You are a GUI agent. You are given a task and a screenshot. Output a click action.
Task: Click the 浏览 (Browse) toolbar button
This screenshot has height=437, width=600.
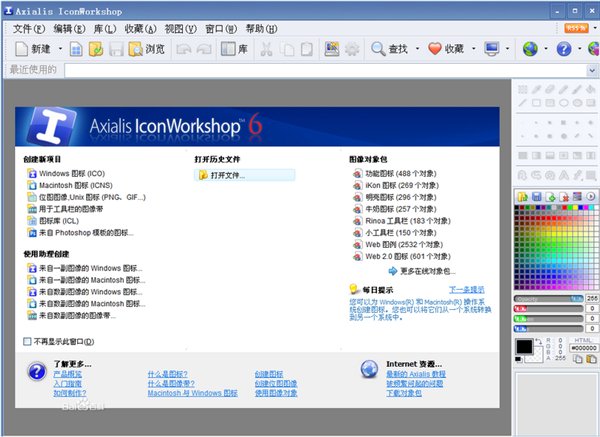tap(146, 48)
